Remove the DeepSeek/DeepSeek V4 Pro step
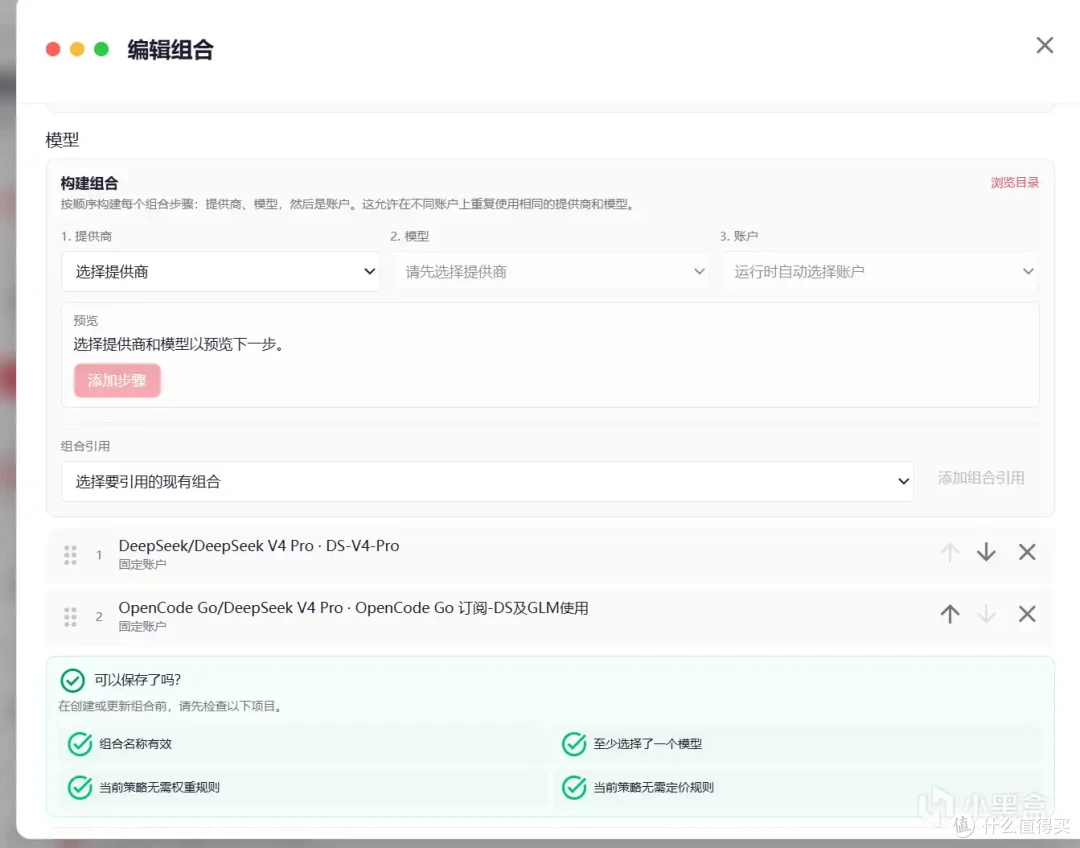This screenshot has width=1080, height=848. click(1027, 552)
